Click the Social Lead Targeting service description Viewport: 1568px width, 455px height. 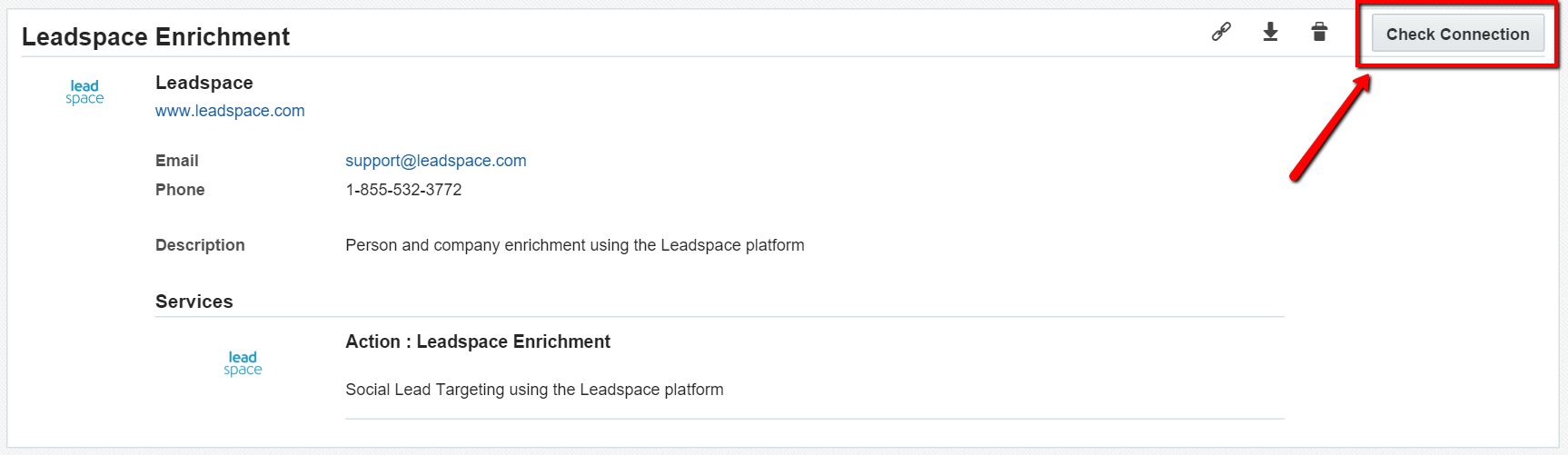(534, 390)
